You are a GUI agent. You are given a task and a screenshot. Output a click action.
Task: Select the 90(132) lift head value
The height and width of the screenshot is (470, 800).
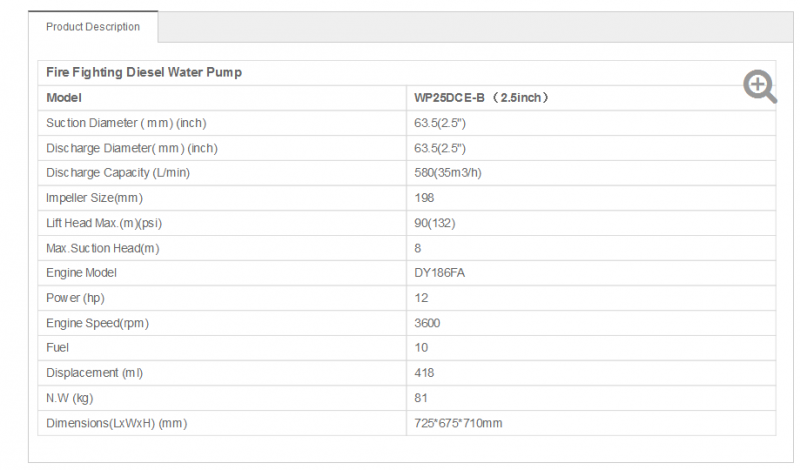coord(435,223)
